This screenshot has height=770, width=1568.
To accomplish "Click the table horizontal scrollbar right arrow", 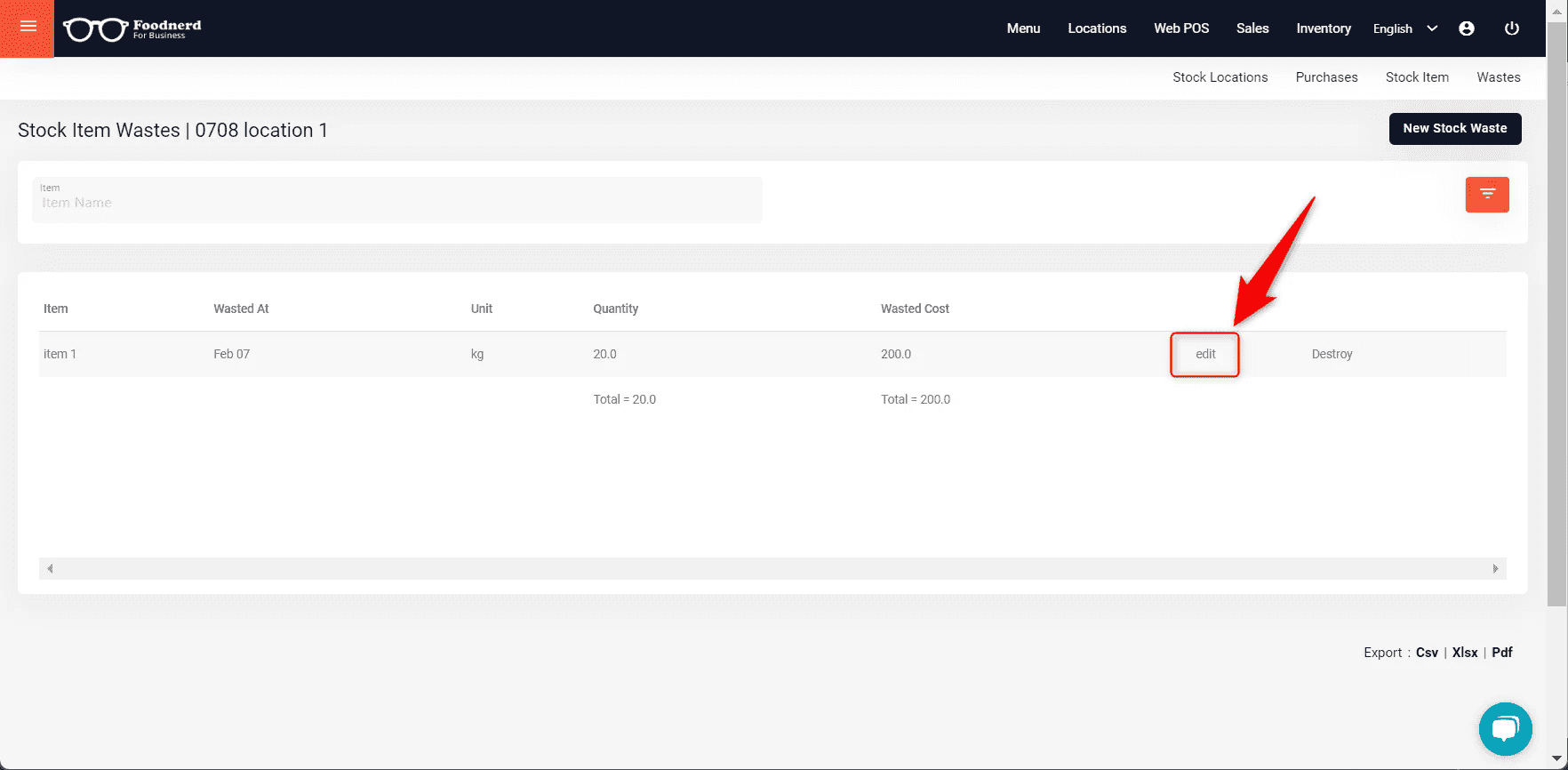I will click(1495, 568).
